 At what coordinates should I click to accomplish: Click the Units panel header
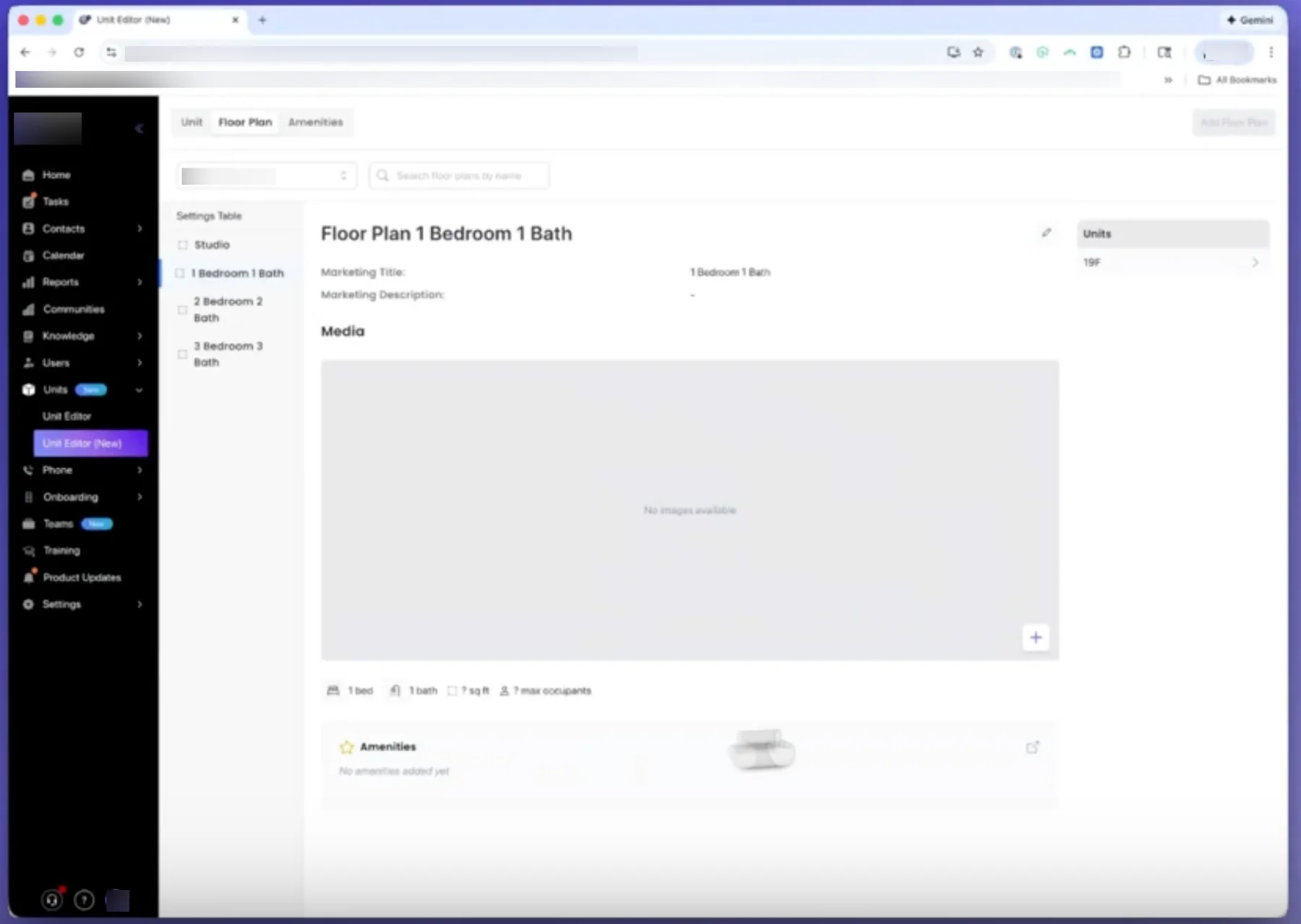coord(1172,234)
